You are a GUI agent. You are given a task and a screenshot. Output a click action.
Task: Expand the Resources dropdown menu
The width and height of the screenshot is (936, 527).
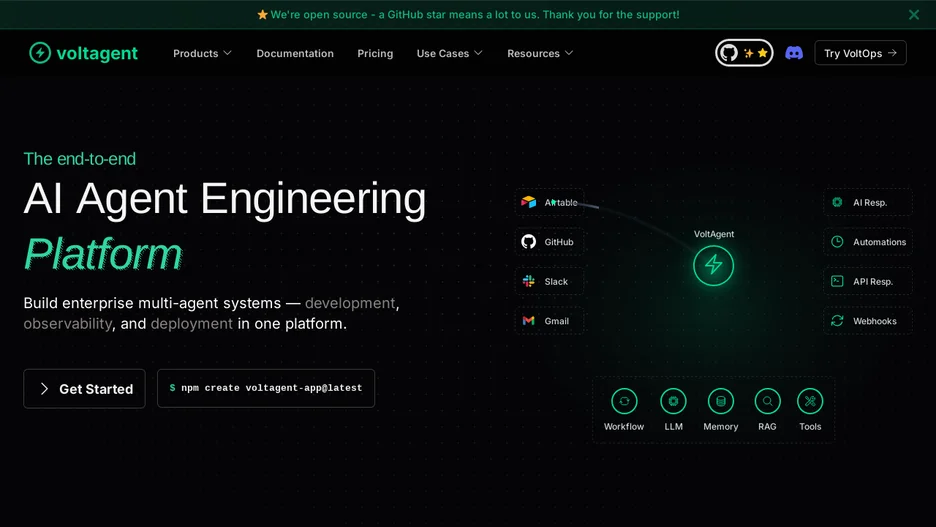(x=540, y=53)
